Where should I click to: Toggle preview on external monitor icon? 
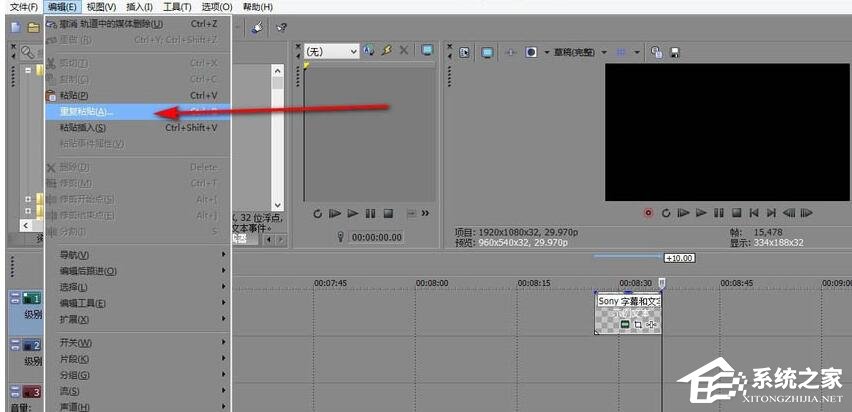(487, 52)
